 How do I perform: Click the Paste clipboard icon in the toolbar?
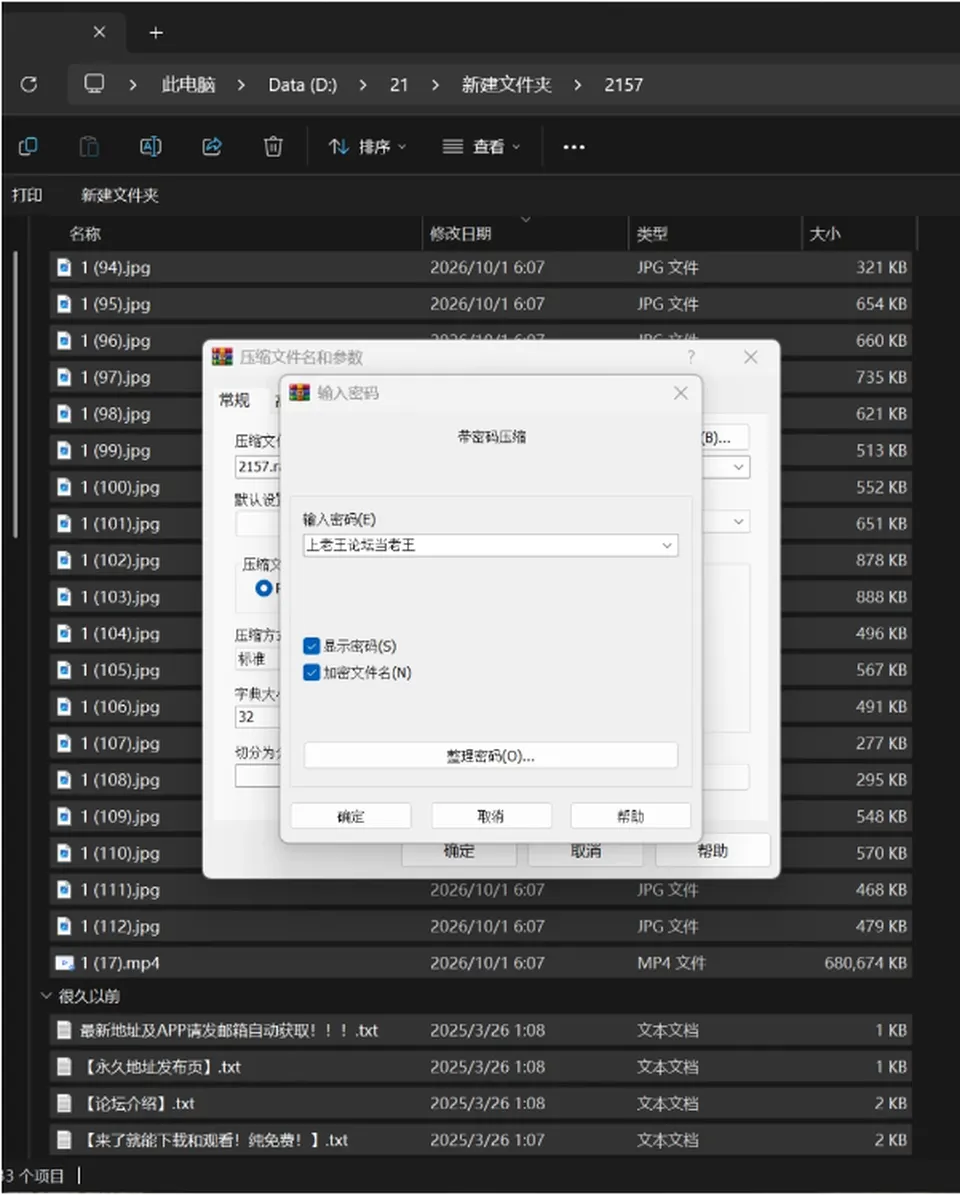pos(89,146)
